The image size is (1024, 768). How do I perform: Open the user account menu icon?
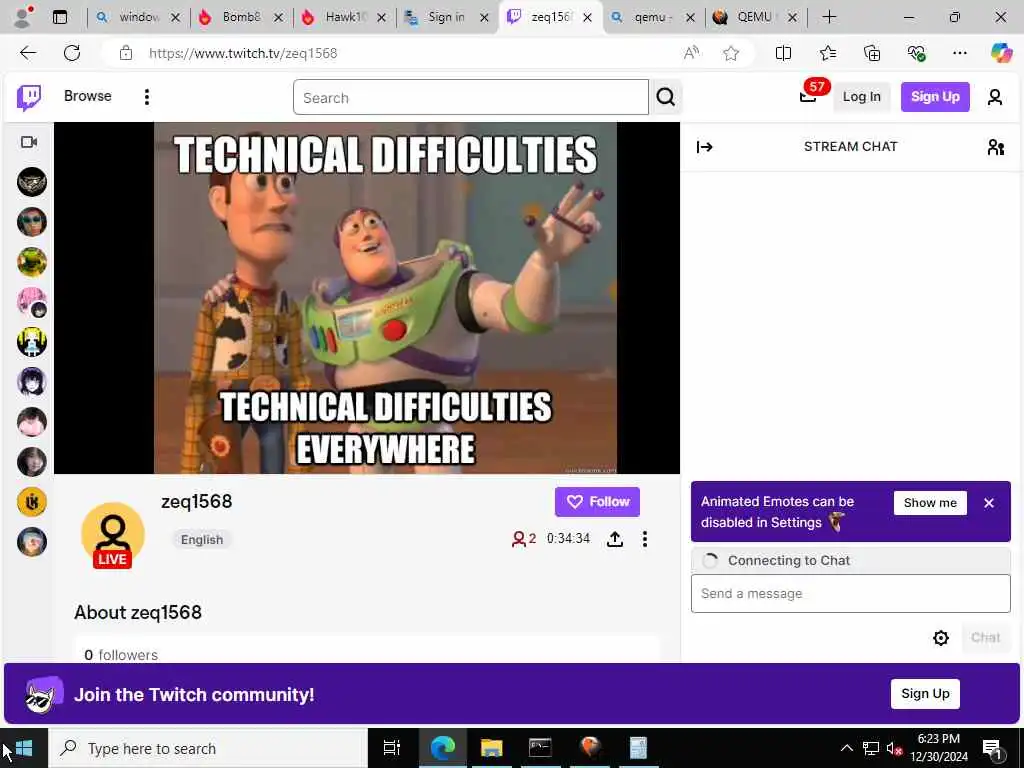995,97
